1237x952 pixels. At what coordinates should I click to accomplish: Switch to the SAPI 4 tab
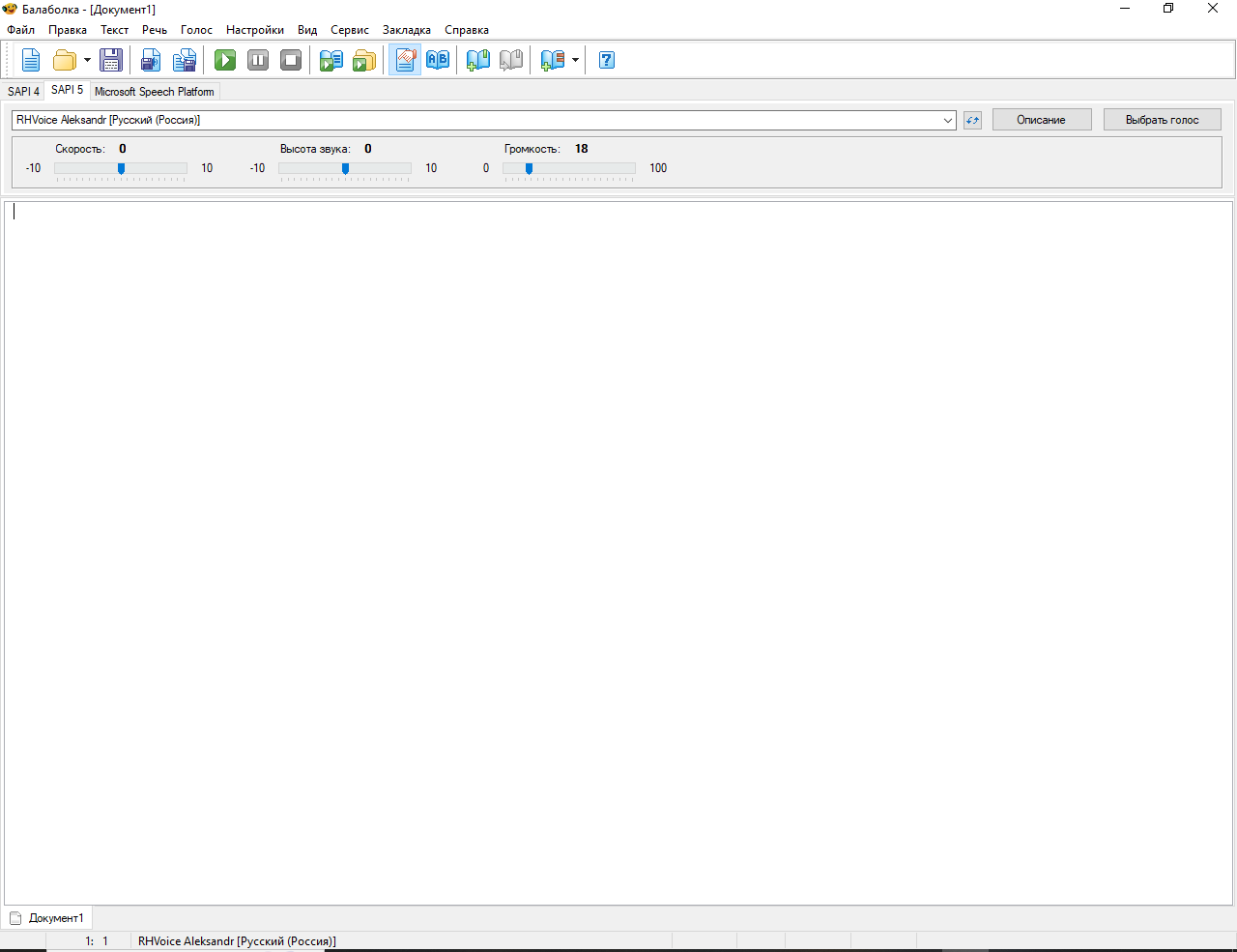(x=23, y=92)
